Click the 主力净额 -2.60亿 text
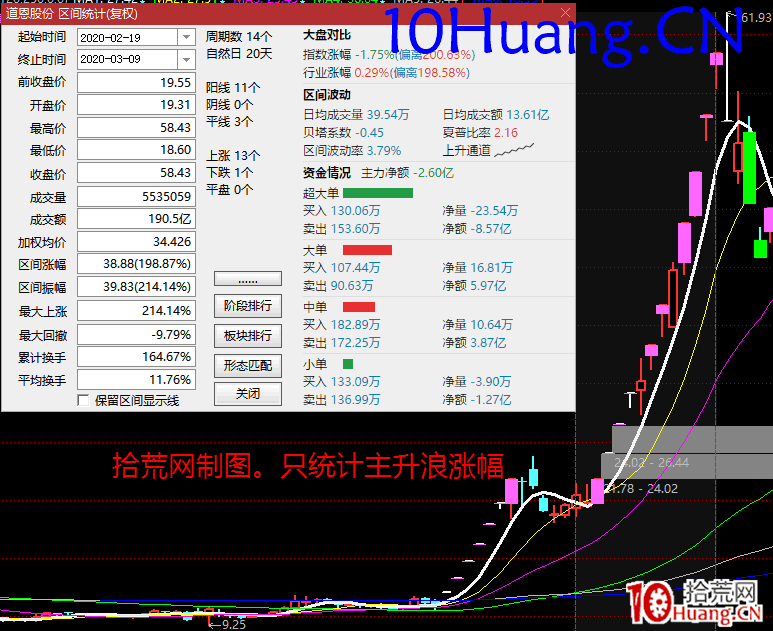Screen dimensions: 773x631 [407, 173]
